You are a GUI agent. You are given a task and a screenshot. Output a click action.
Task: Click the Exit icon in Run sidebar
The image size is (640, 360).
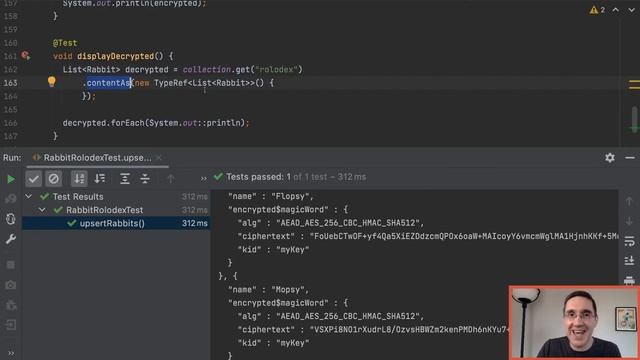click(x=11, y=325)
